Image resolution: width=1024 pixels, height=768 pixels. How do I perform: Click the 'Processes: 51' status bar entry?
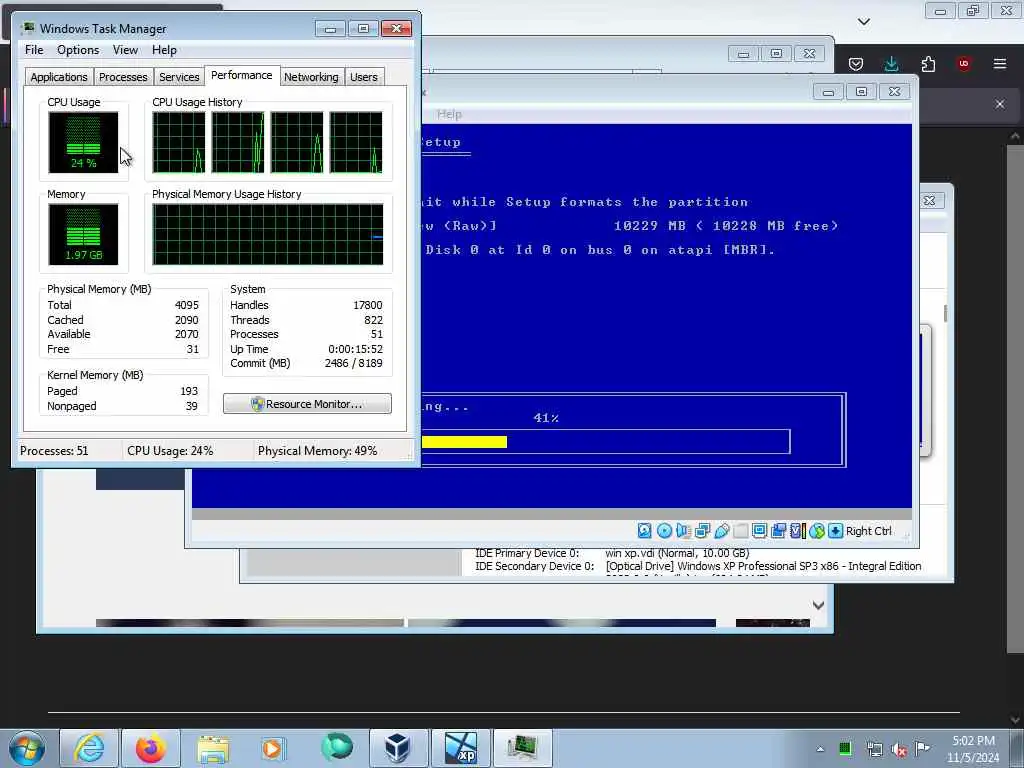click(54, 451)
